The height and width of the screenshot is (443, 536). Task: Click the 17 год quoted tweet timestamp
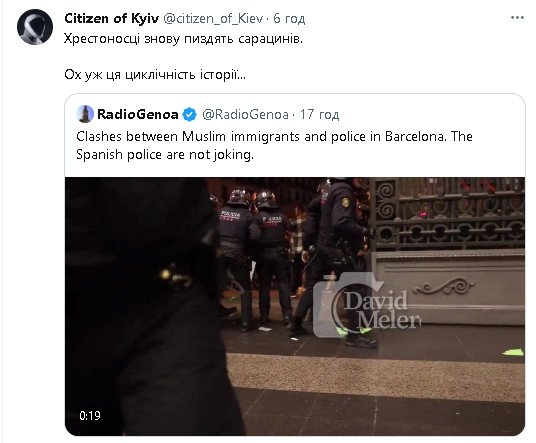[x=319, y=114]
